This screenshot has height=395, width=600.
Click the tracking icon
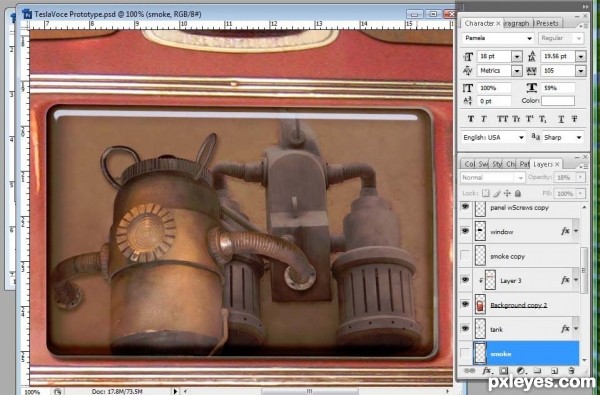[532, 71]
